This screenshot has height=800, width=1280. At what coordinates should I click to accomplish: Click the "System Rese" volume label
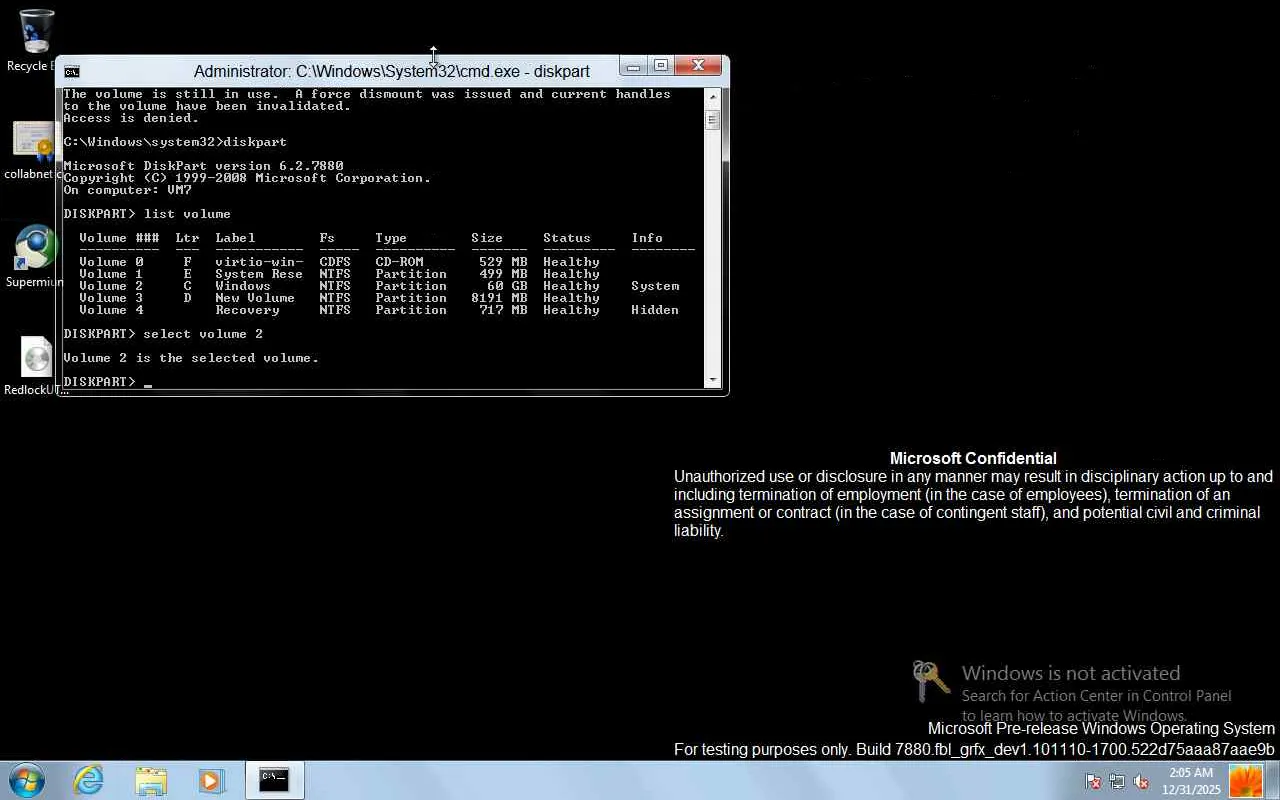[259, 274]
